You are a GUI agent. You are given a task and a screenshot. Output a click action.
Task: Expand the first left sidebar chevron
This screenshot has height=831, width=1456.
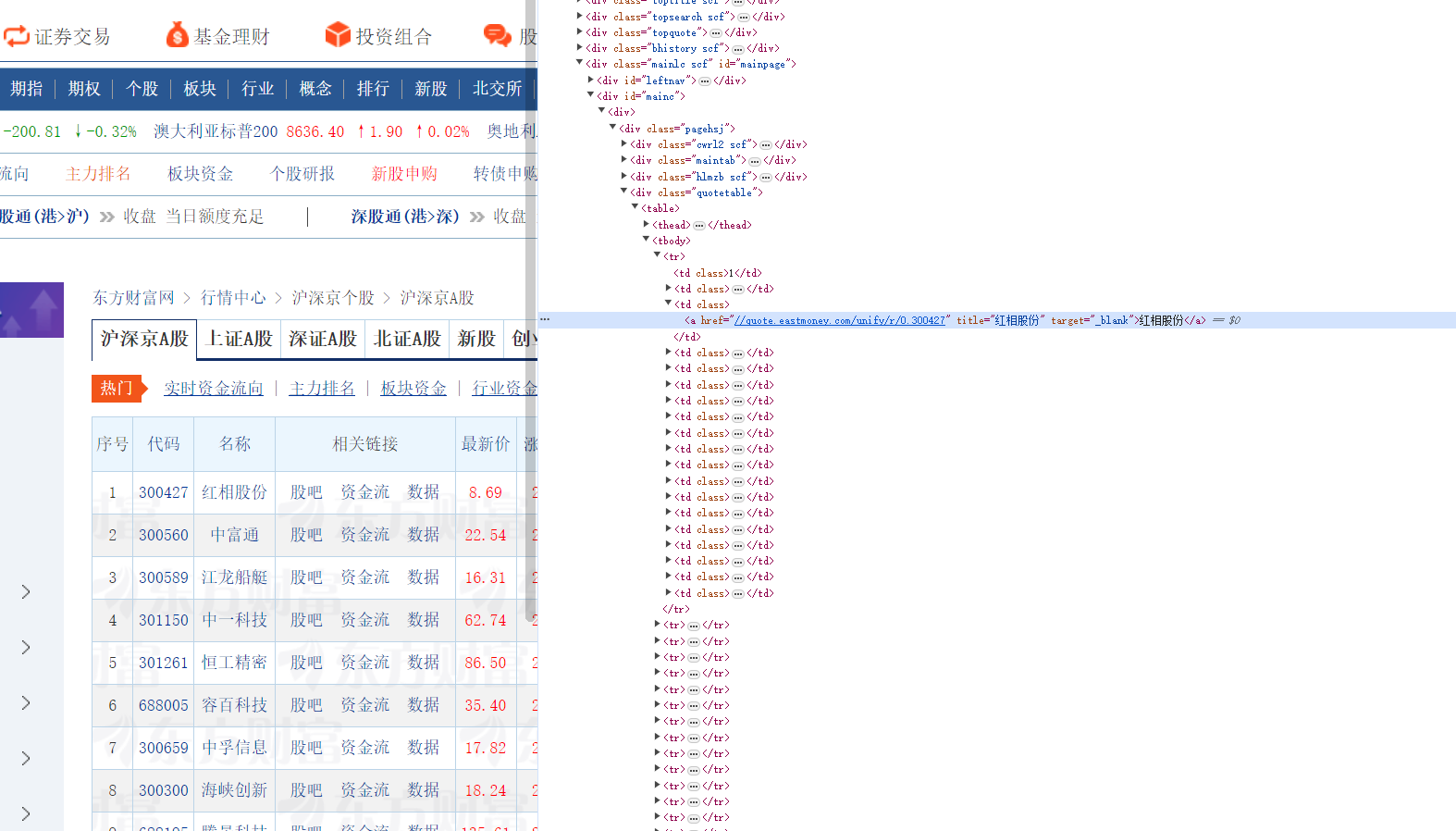point(26,591)
